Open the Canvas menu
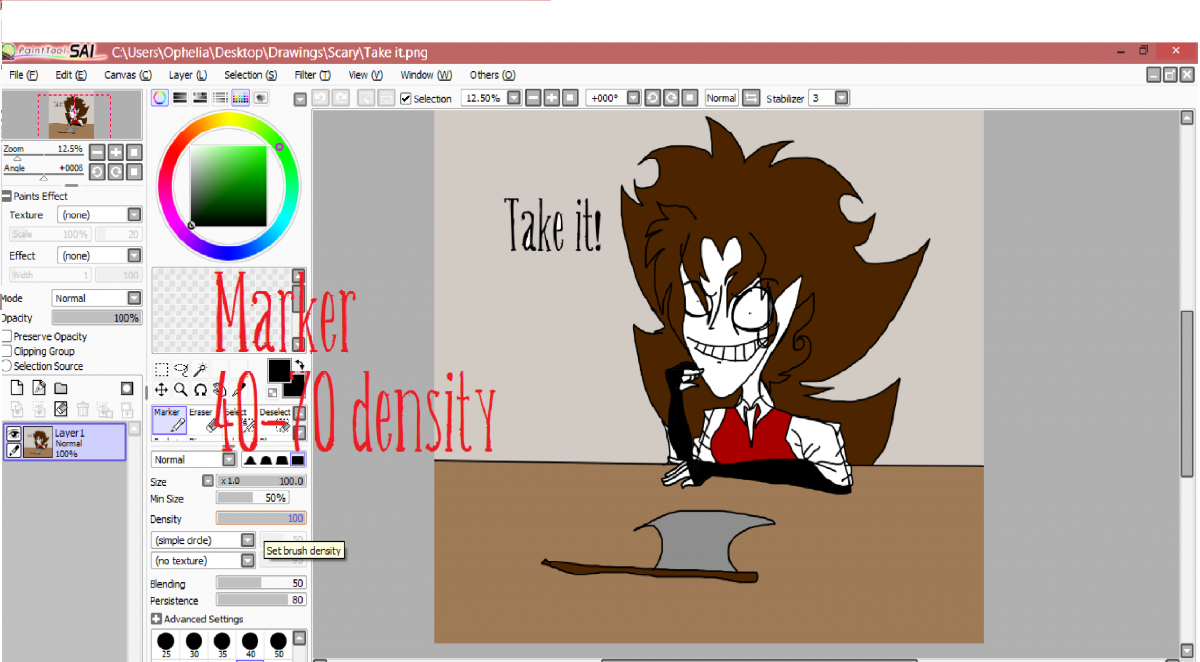Image resolution: width=1200 pixels, height=662 pixels. [128, 75]
